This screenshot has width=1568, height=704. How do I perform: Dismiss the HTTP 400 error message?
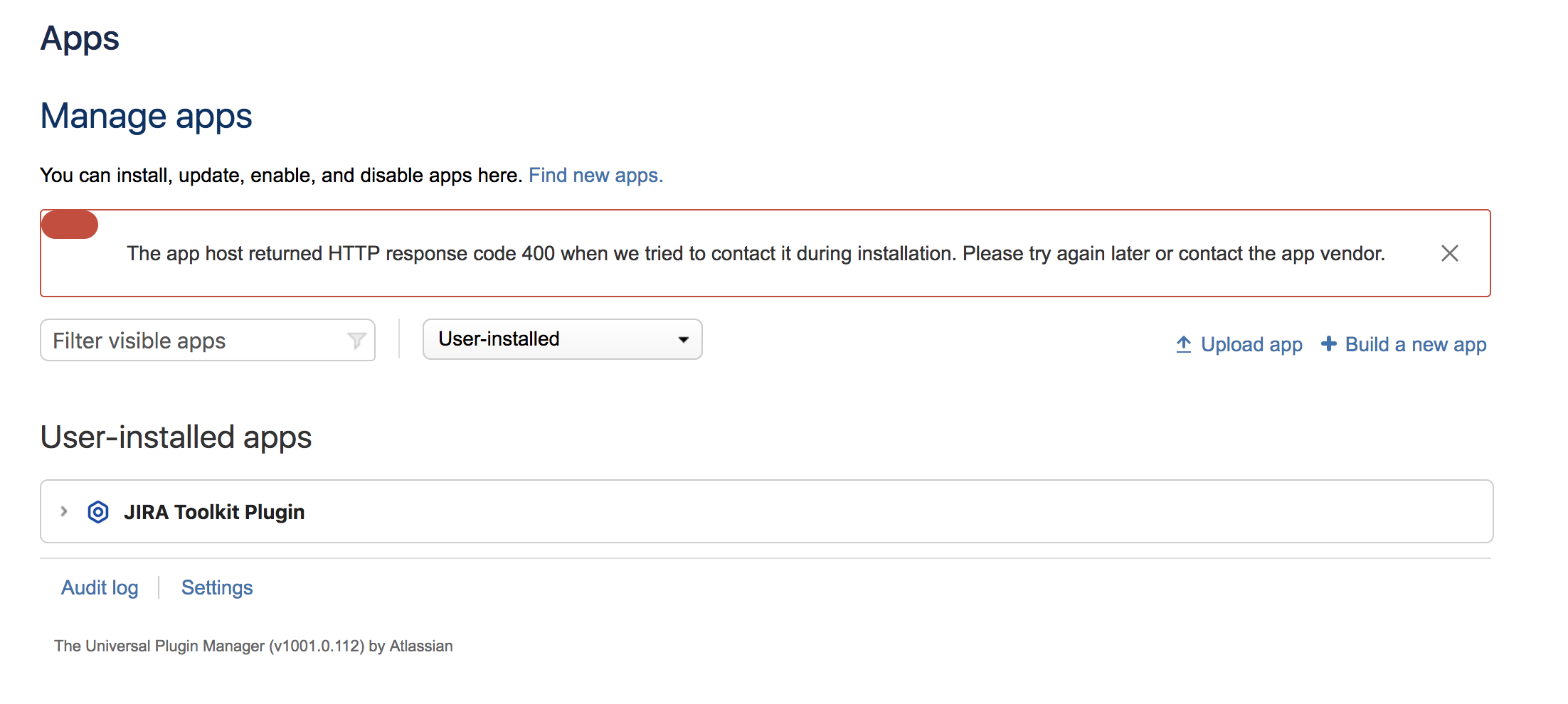pos(1449,253)
